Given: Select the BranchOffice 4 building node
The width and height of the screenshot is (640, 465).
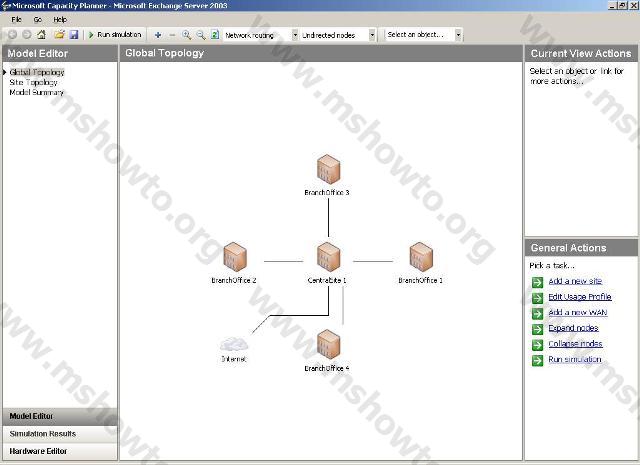Looking at the screenshot, I should click(x=329, y=345).
